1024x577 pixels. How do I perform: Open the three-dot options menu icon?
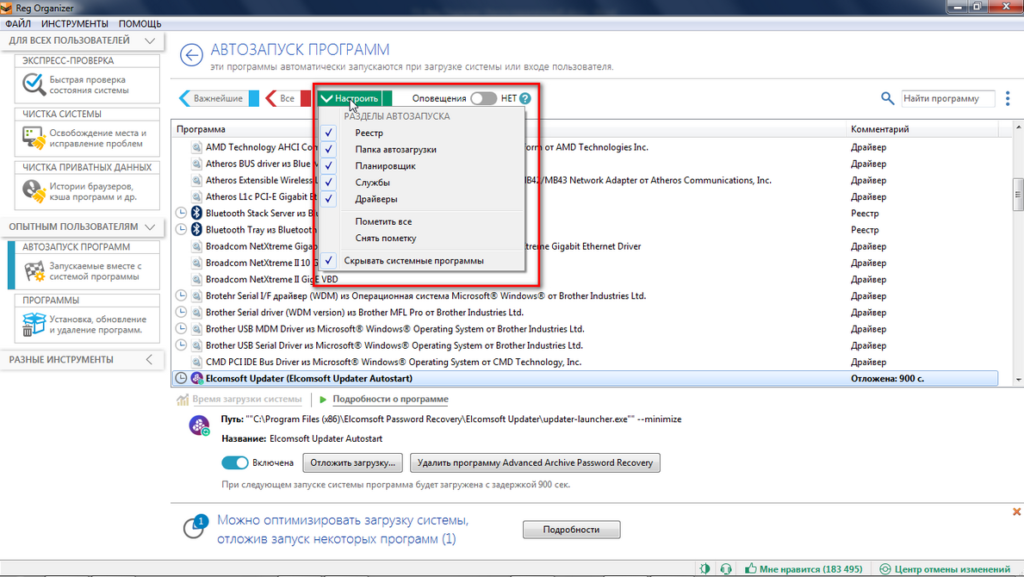coord(1005,99)
